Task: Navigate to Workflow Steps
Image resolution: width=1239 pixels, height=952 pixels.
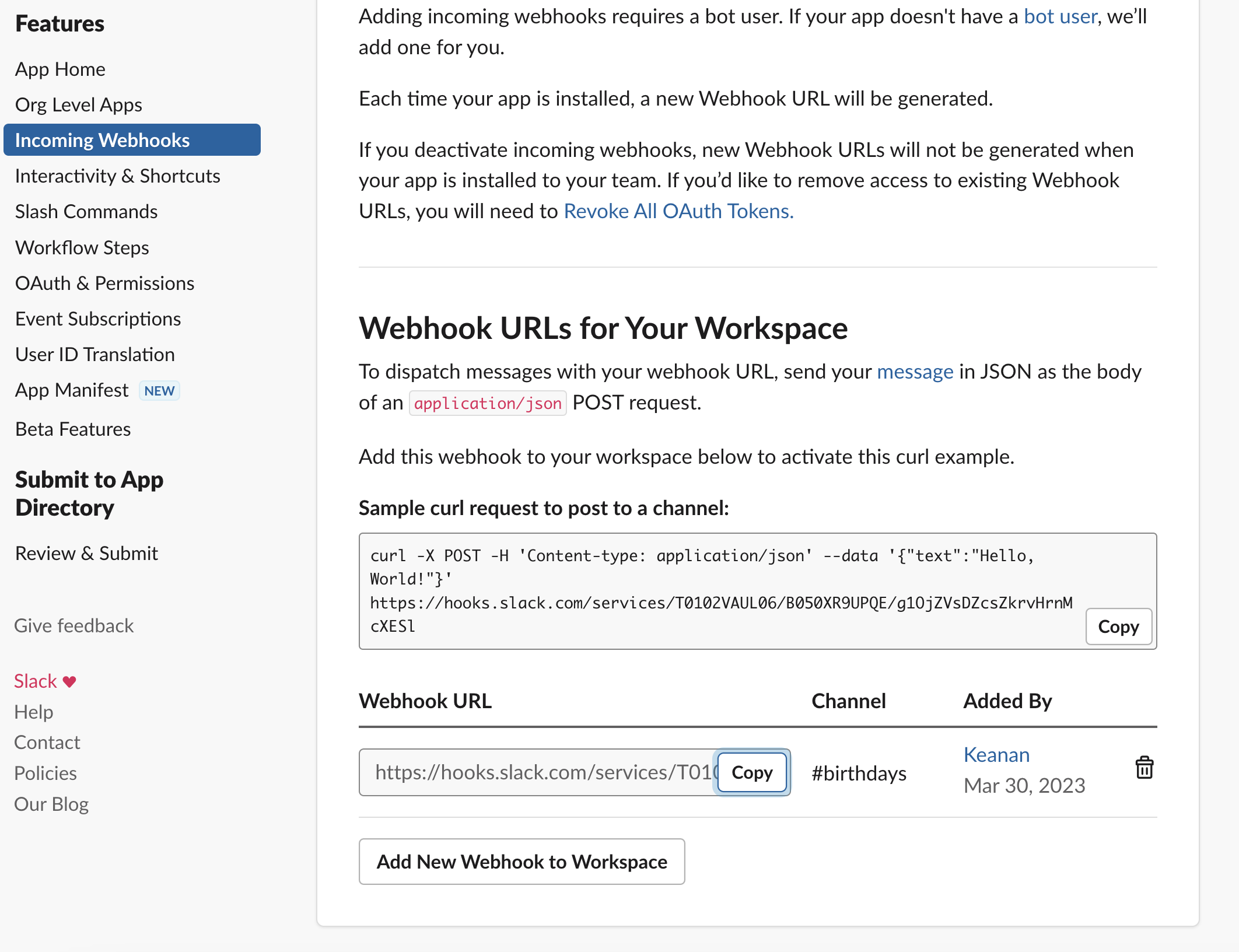Action: click(82, 248)
